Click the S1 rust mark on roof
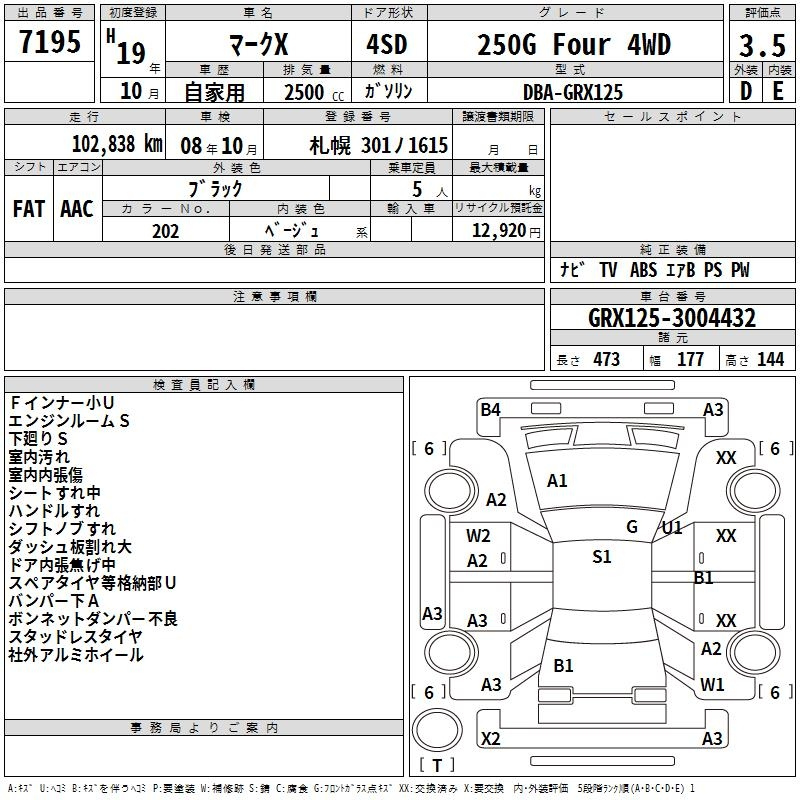The height and width of the screenshot is (800, 800). tap(602, 557)
